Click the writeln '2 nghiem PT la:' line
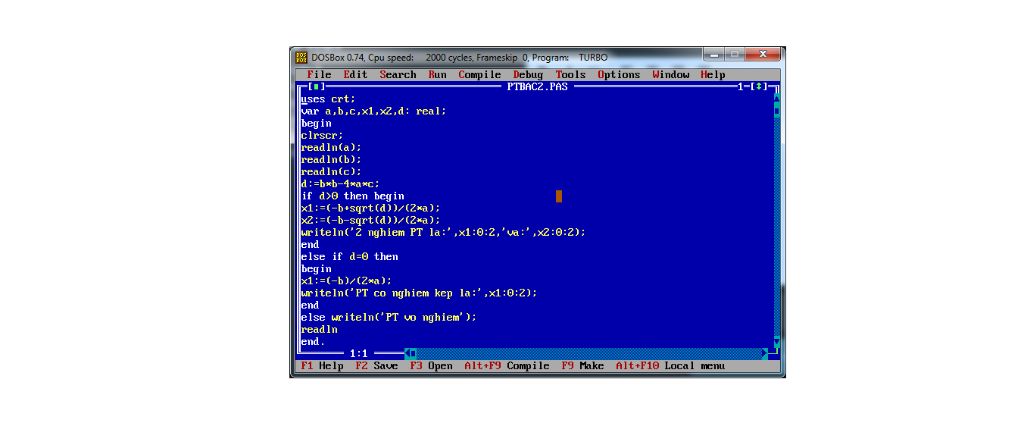This screenshot has width=1024, height=445. tap(443, 233)
